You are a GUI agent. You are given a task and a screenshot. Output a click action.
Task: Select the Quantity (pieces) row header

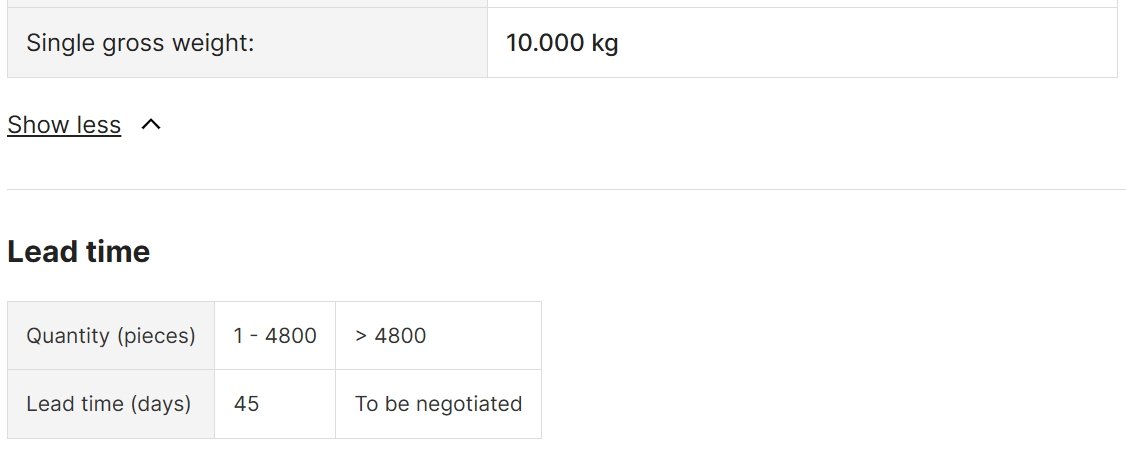111,335
